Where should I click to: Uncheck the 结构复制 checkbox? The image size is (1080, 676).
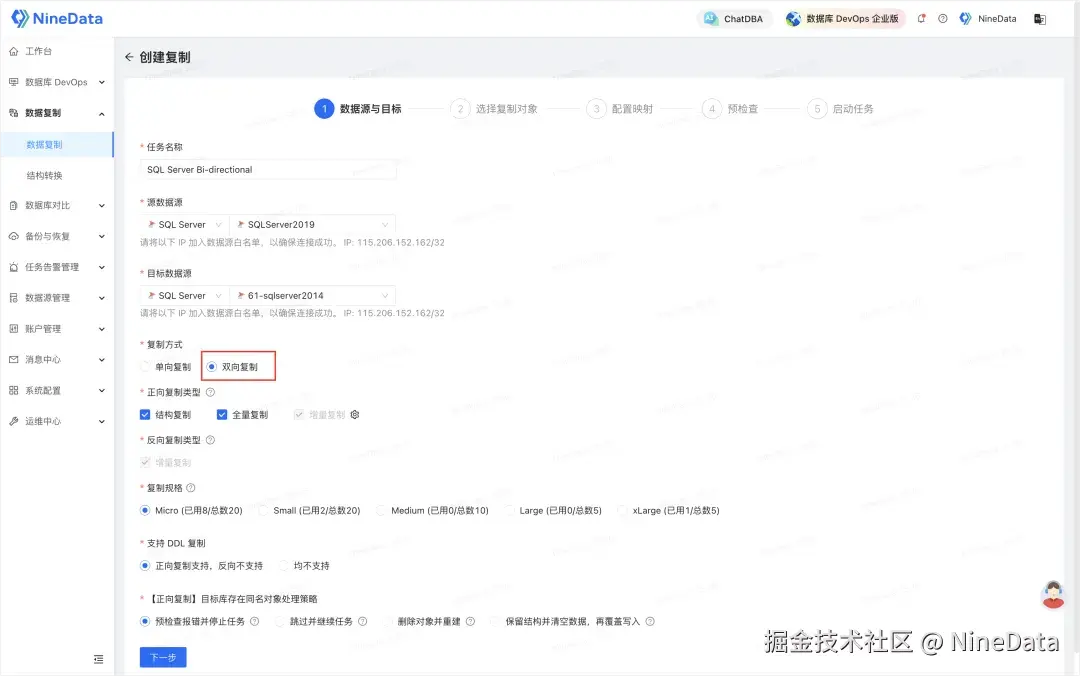click(x=145, y=414)
